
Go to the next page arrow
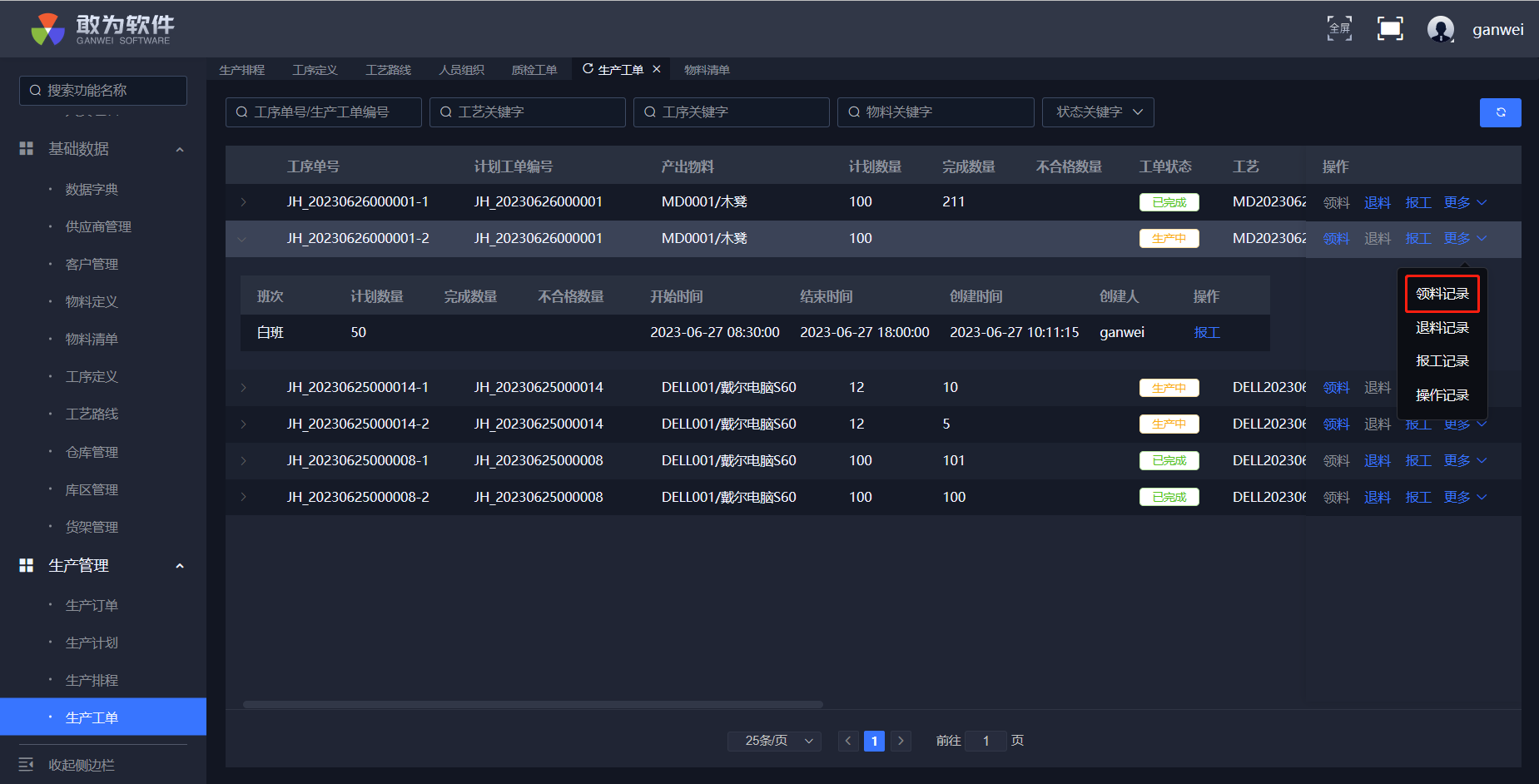[x=901, y=741]
